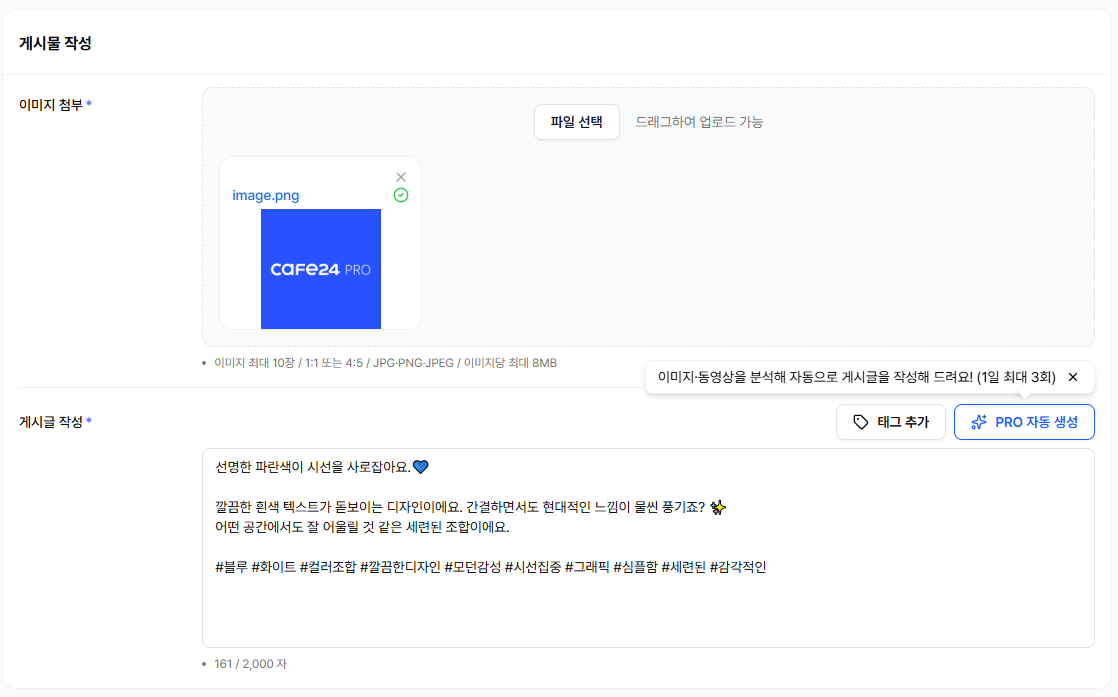This screenshot has height=697, width=1118.
Task: Dismiss the auto-generation tooltip with X
Action: pyautogui.click(x=1073, y=377)
